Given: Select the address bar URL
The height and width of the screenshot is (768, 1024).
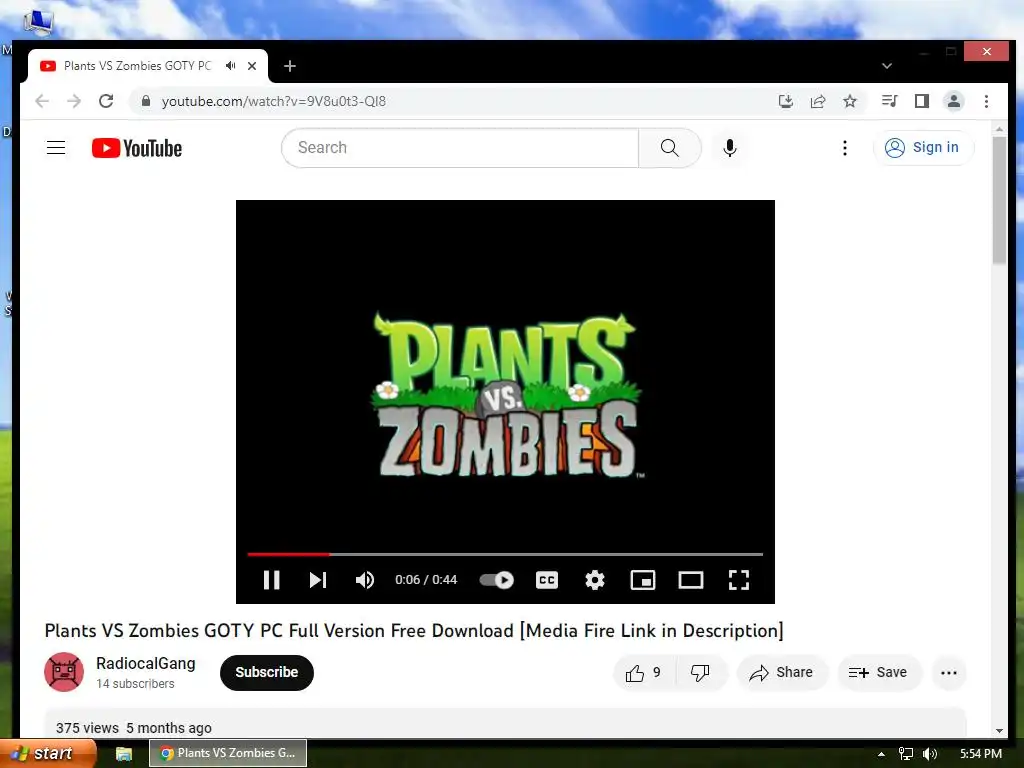Looking at the screenshot, I should coord(274,101).
